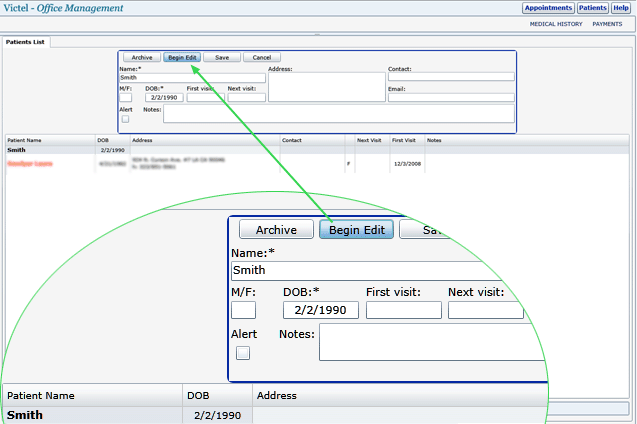637x424 pixels.
Task: Click the M/F input box
Action: click(x=126, y=97)
